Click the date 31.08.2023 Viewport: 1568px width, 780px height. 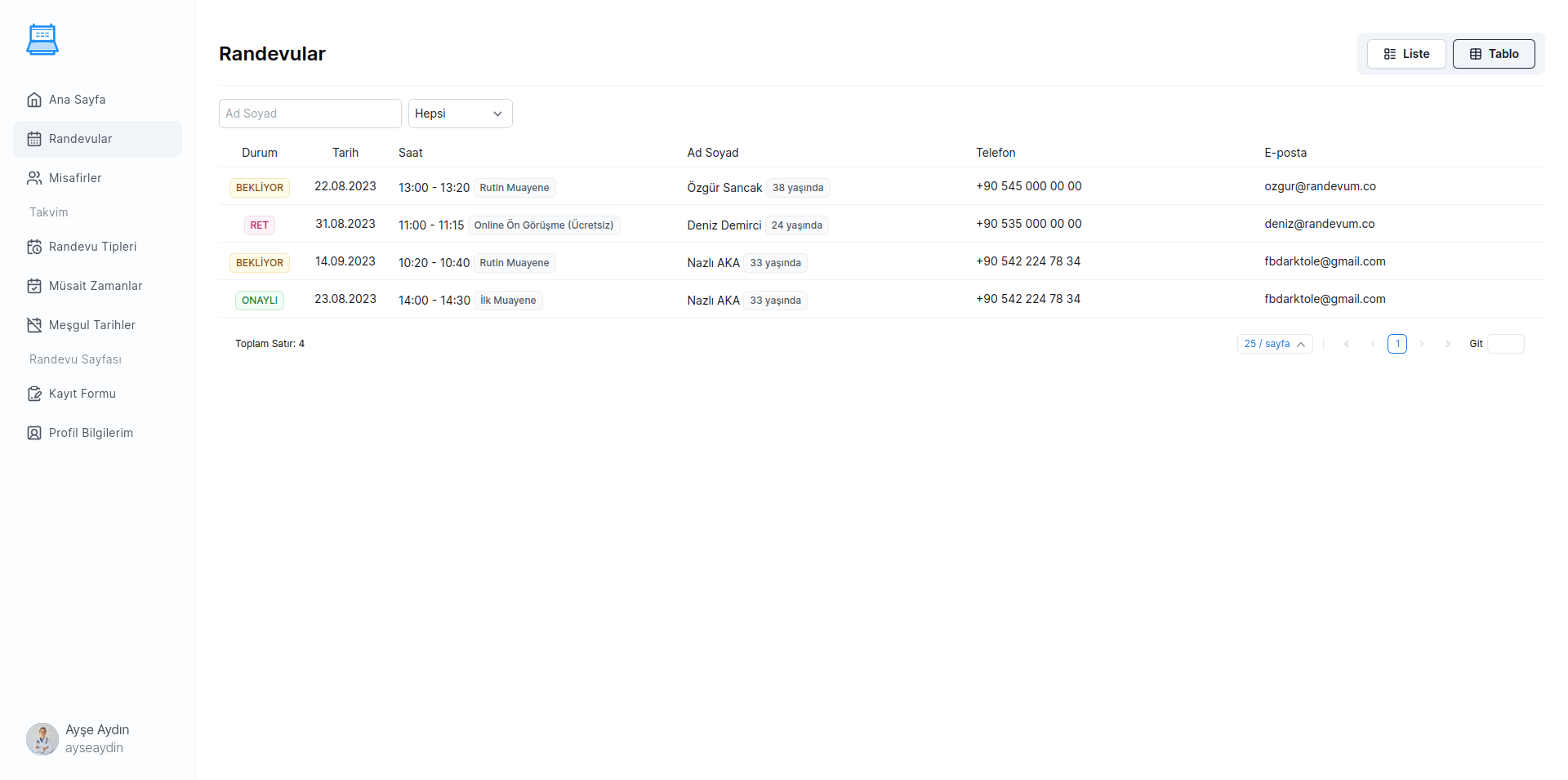345,224
